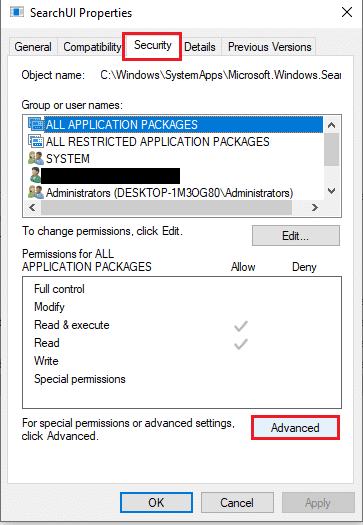Open Advanced security settings

pos(295,428)
